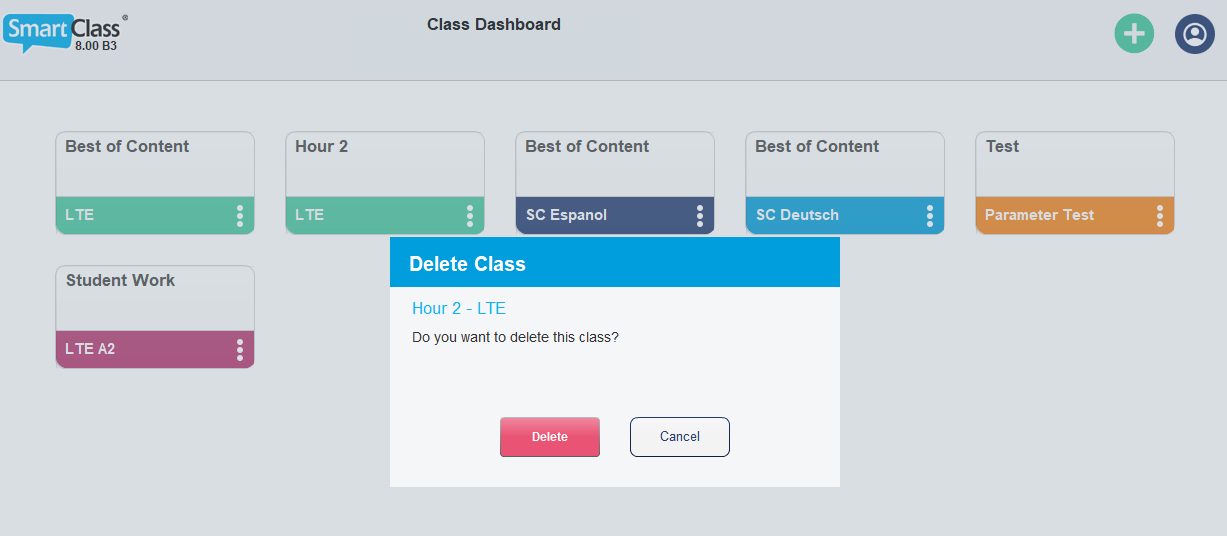Open three-dot menu on SC Deutsch card

coord(930,216)
